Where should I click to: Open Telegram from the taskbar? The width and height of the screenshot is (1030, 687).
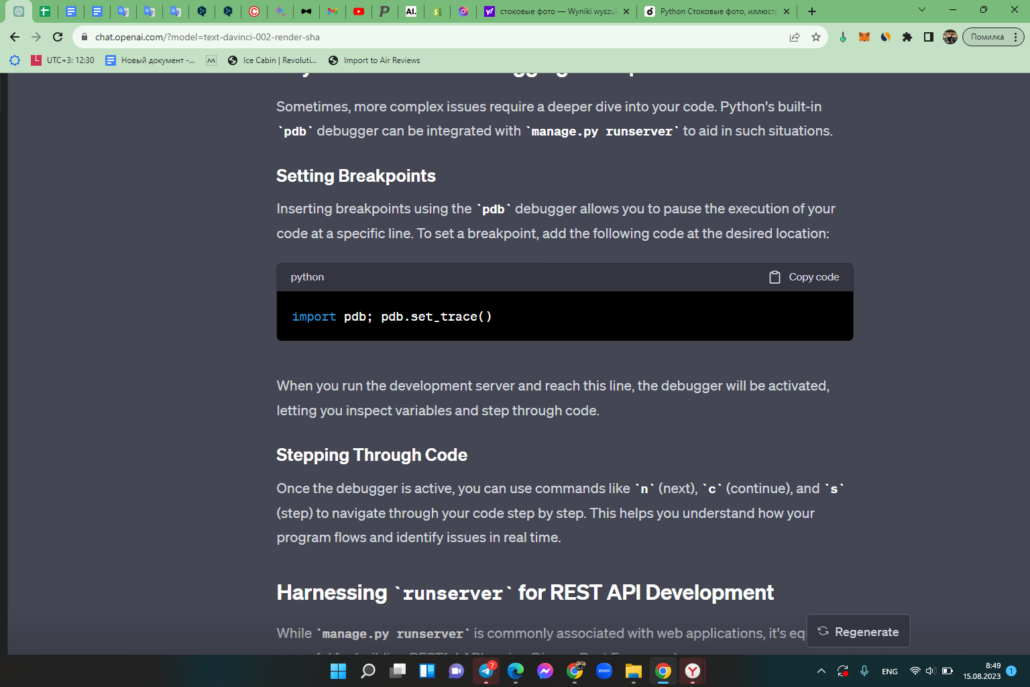pos(486,671)
